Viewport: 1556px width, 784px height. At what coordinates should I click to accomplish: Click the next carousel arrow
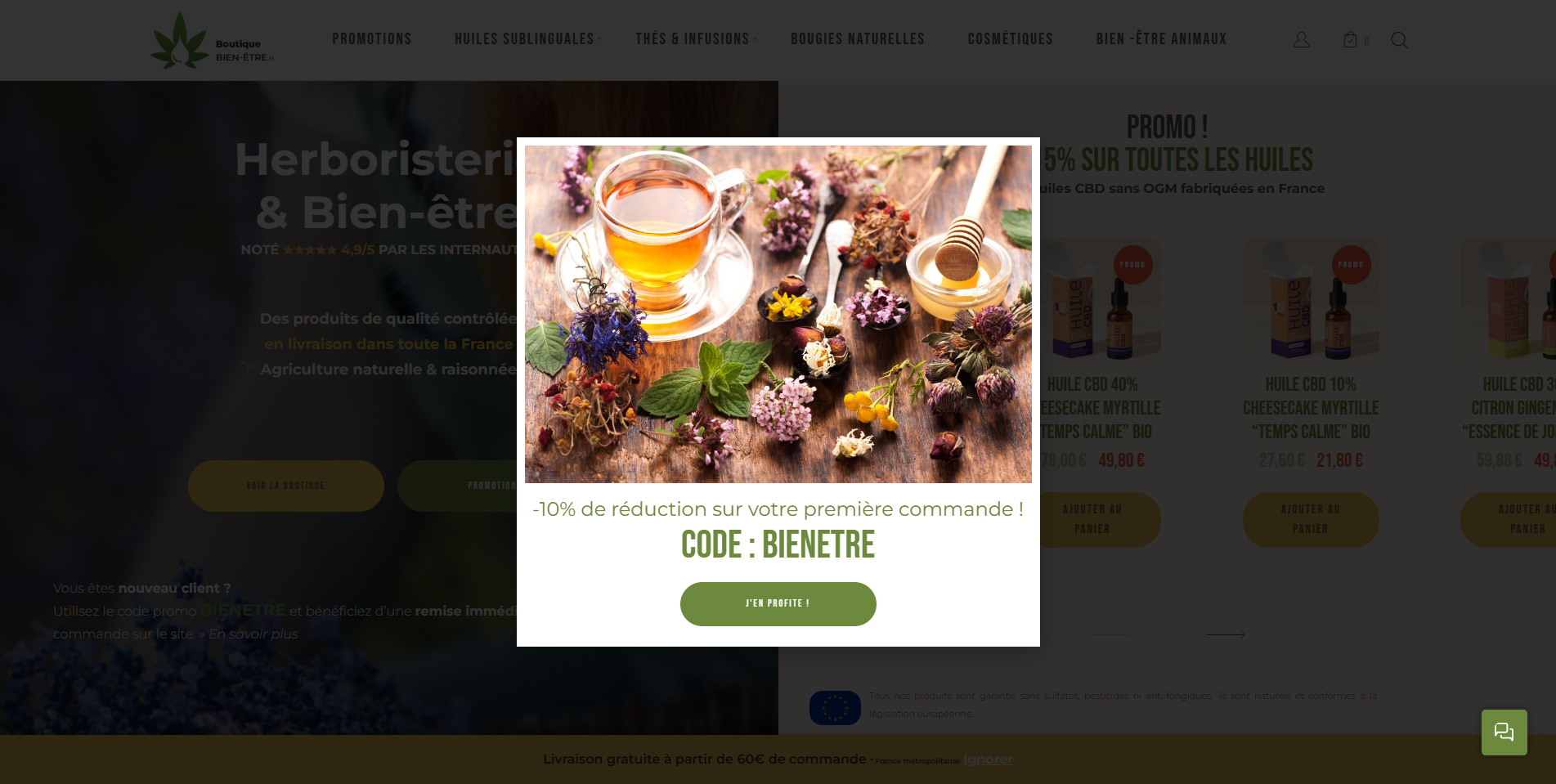[1225, 634]
